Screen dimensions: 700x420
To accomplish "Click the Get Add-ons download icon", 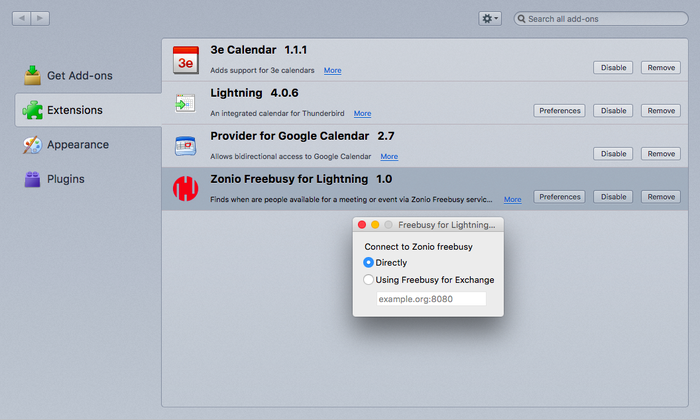I will 33,75.
